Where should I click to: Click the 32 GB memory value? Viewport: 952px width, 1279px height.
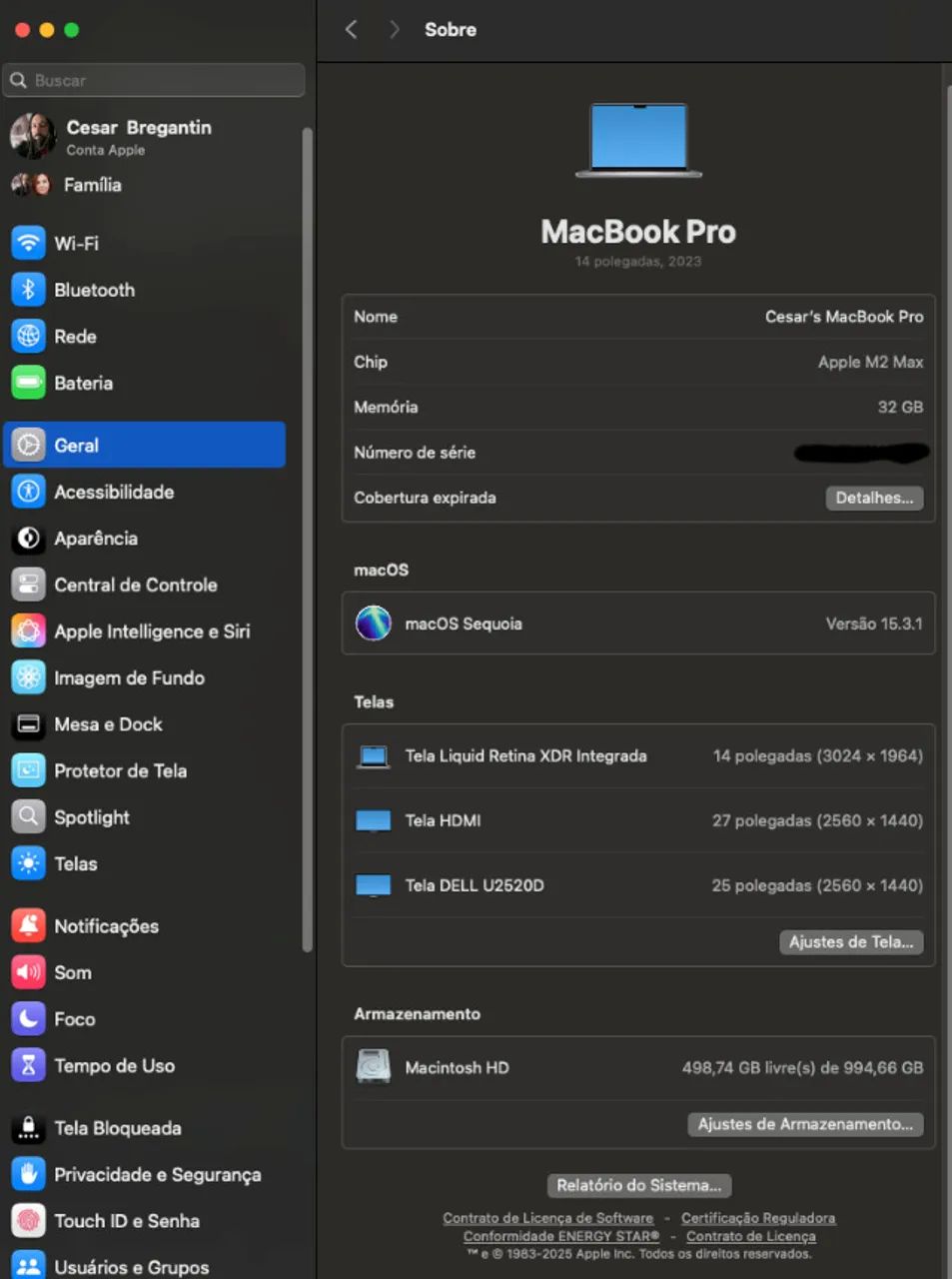click(900, 407)
